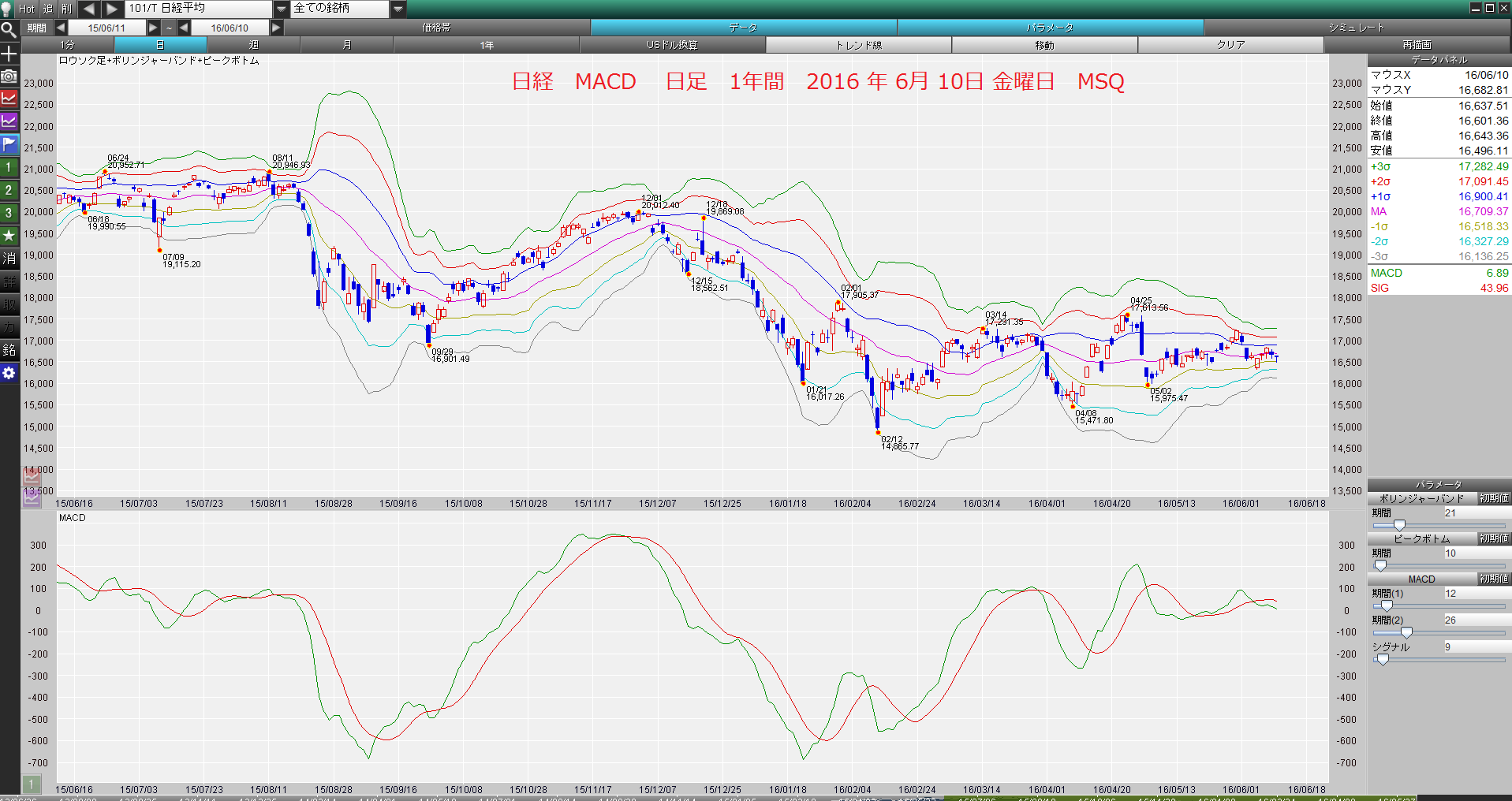Click the 力 sidebar button
This screenshot has height=801, width=1512.
[x=9, y=327]
